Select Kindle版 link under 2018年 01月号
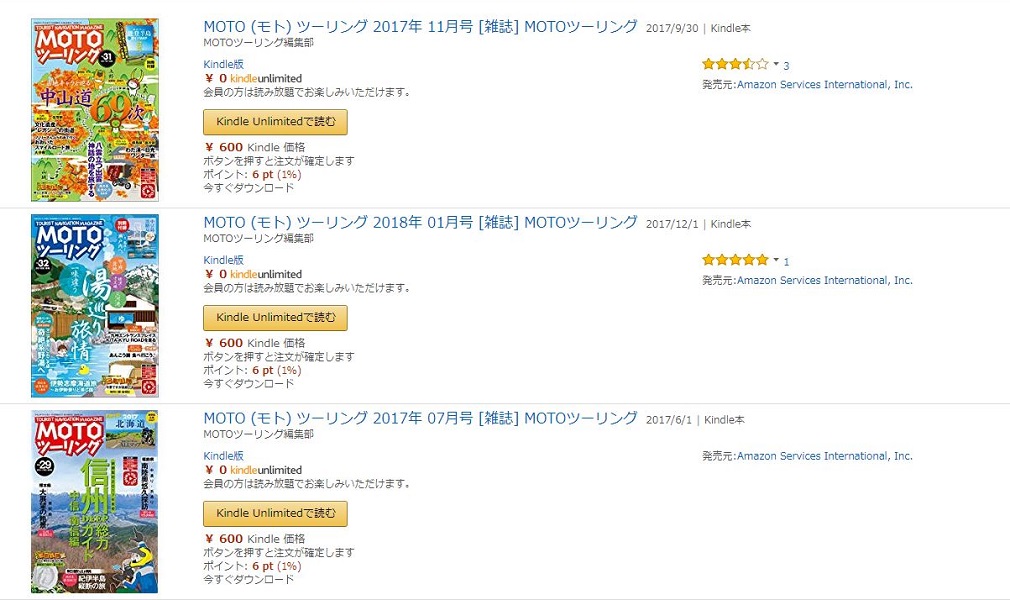 click(x=224, y=260)
